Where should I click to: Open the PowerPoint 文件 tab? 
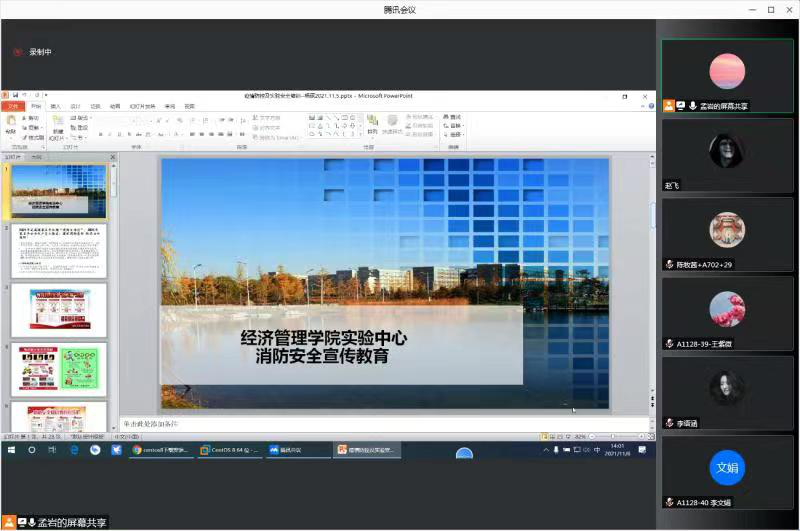point(13,106)
